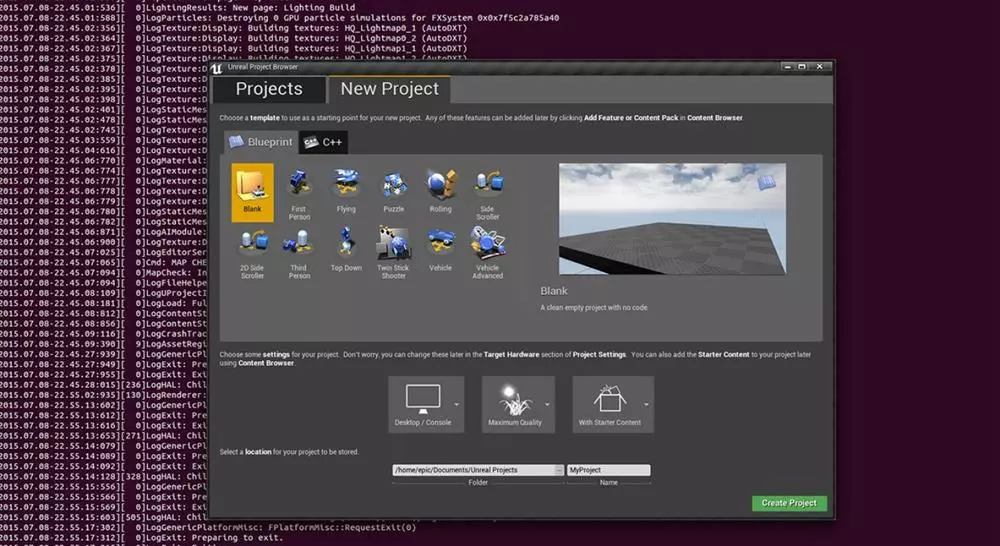Click "A clean empty project with no code" text

[594, 307]
